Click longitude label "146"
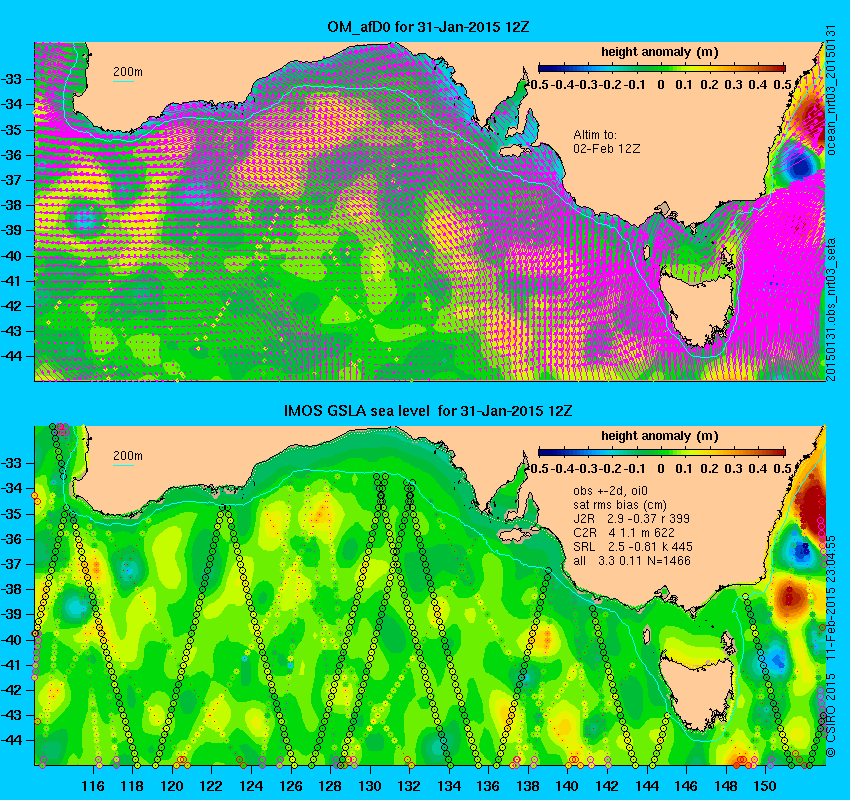Screen dimensions: 850x800 [686, 786]
